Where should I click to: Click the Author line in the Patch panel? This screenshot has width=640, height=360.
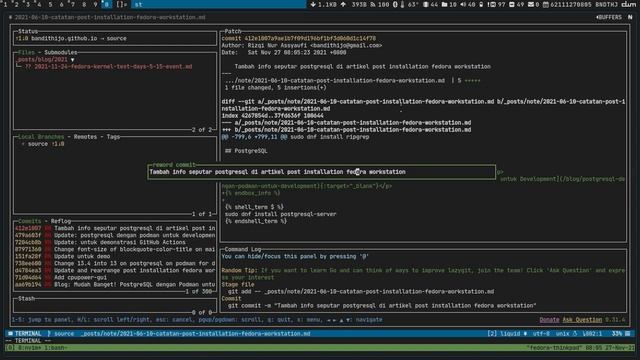(302, 45)
